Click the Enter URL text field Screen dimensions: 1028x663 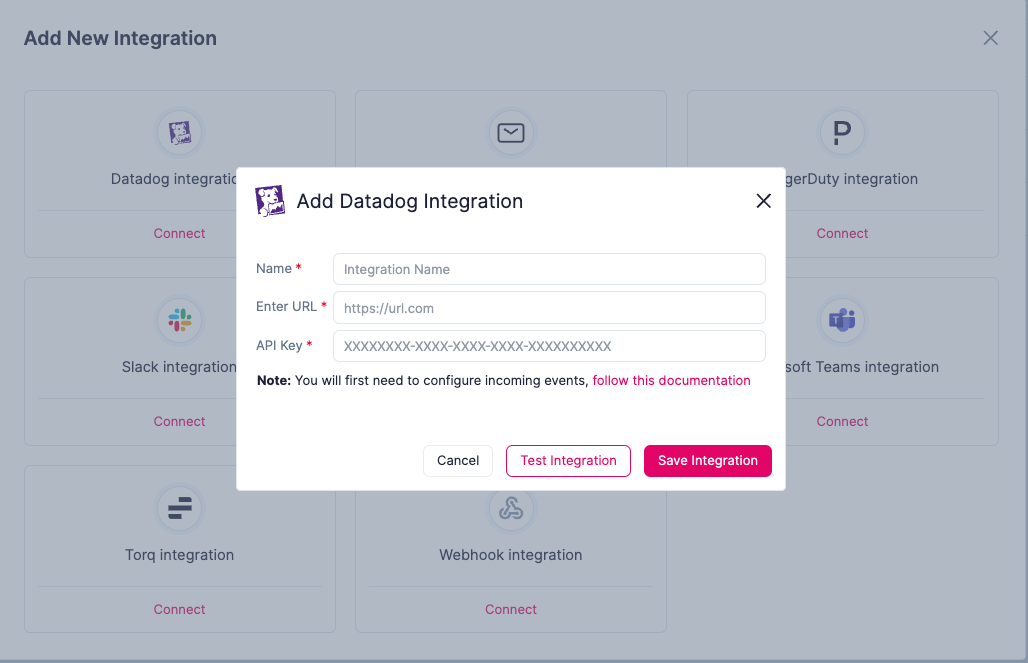pyautogui.click(x=549, y=308)
